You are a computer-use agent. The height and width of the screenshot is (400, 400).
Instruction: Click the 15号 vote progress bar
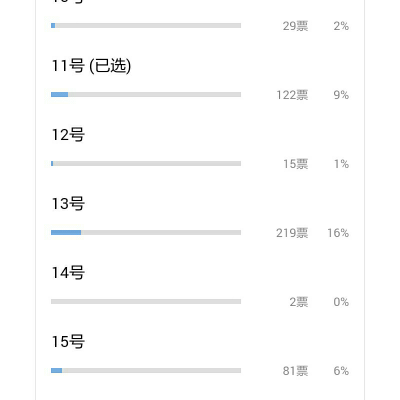pos(146,371)
